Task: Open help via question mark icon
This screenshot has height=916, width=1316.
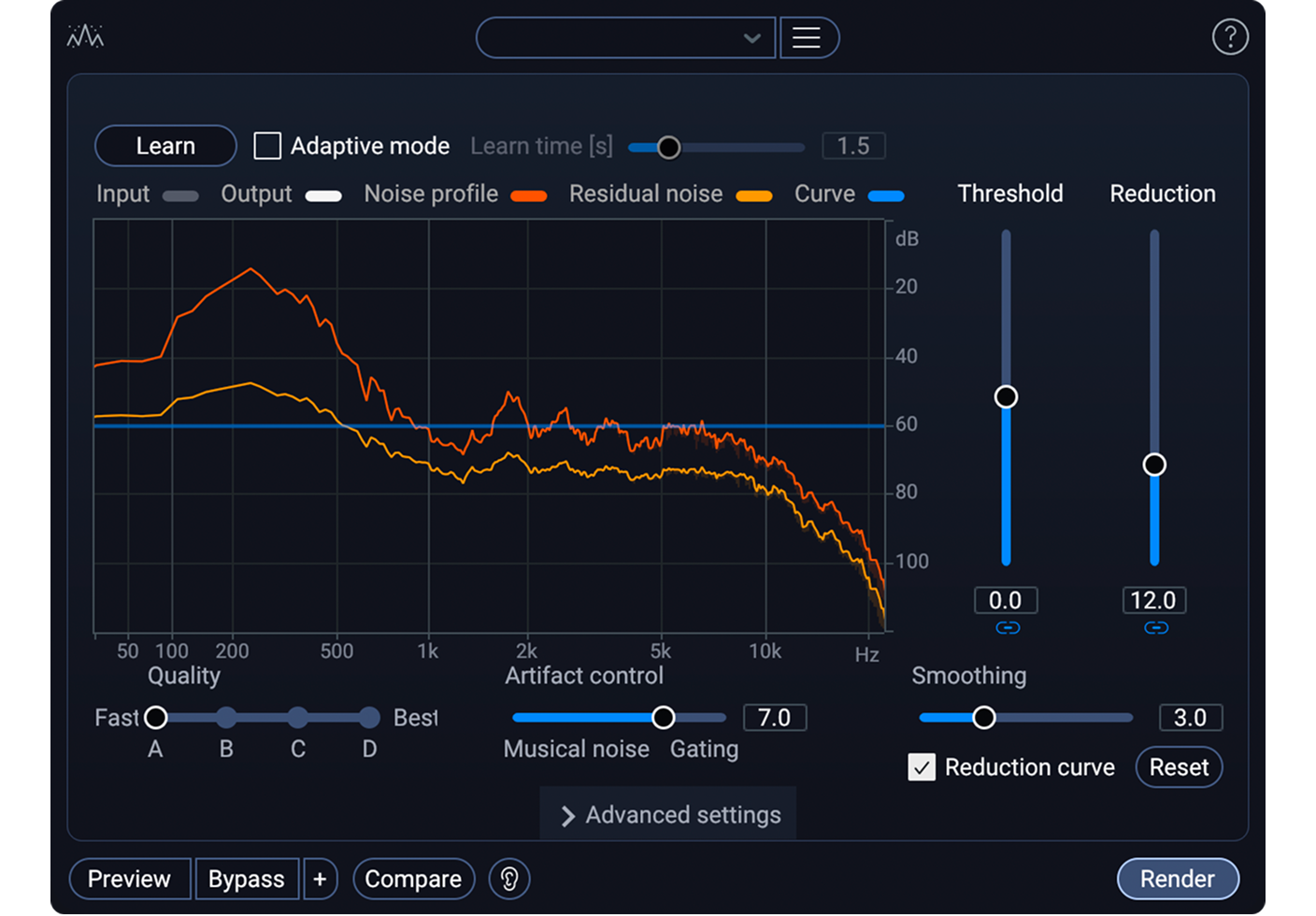Action: pos(1231,37)
